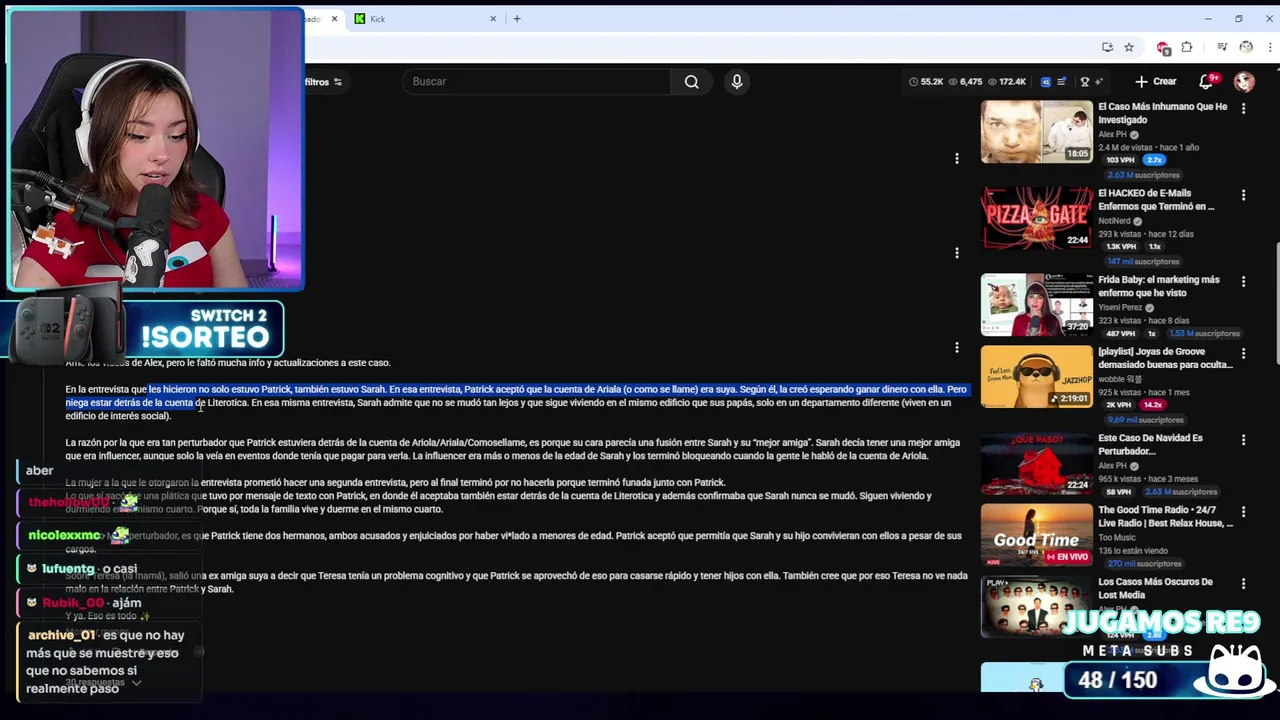Click the 172.4K views stat
Viewport: 1280px width, 720px height.
(1006, 82)
